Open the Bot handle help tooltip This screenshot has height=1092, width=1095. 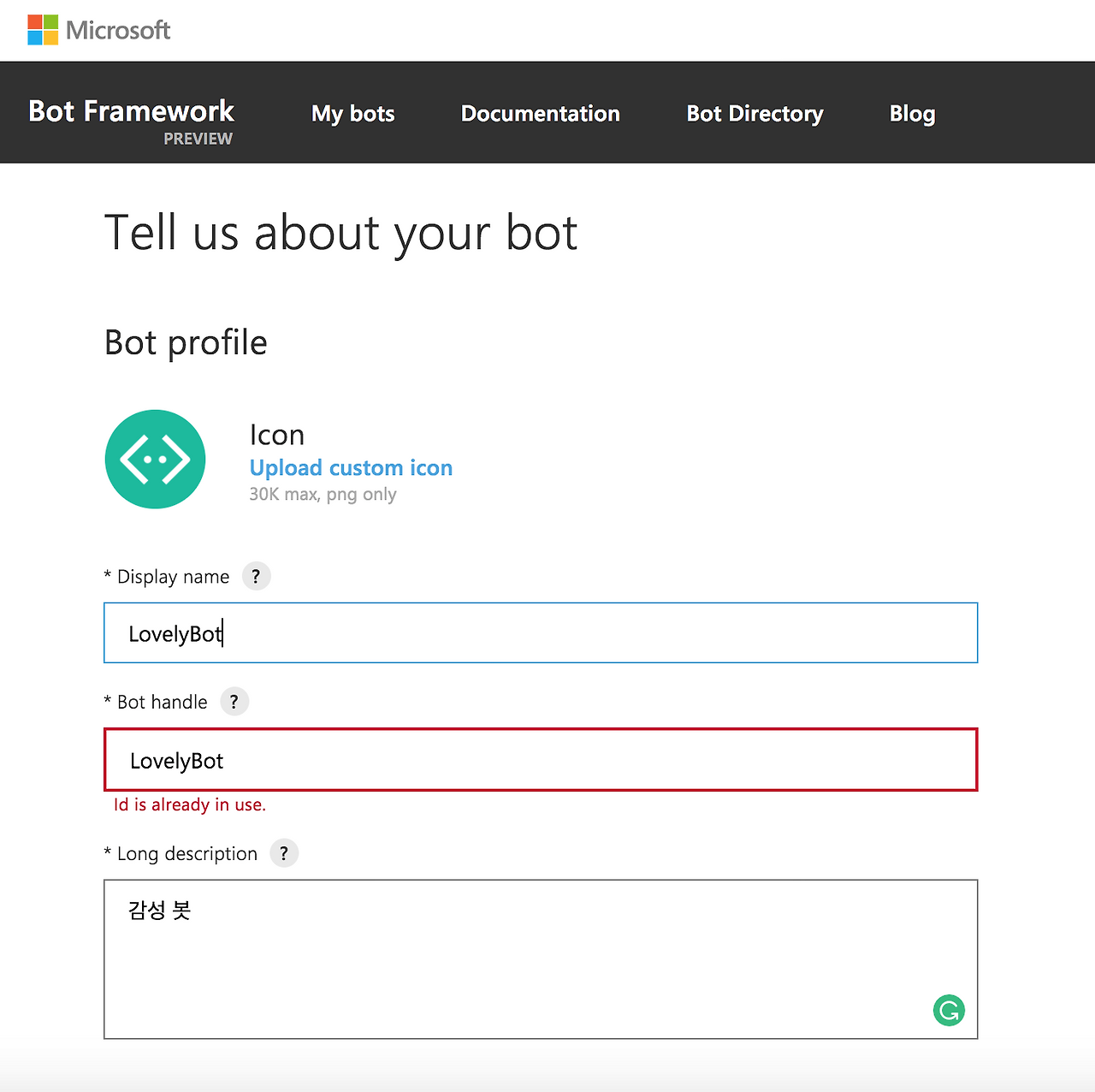click(234, 701)
